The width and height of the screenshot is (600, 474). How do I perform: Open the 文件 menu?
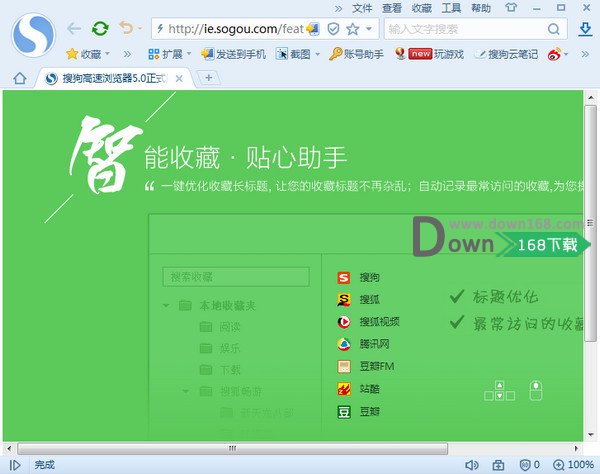[x=362, y=8]
